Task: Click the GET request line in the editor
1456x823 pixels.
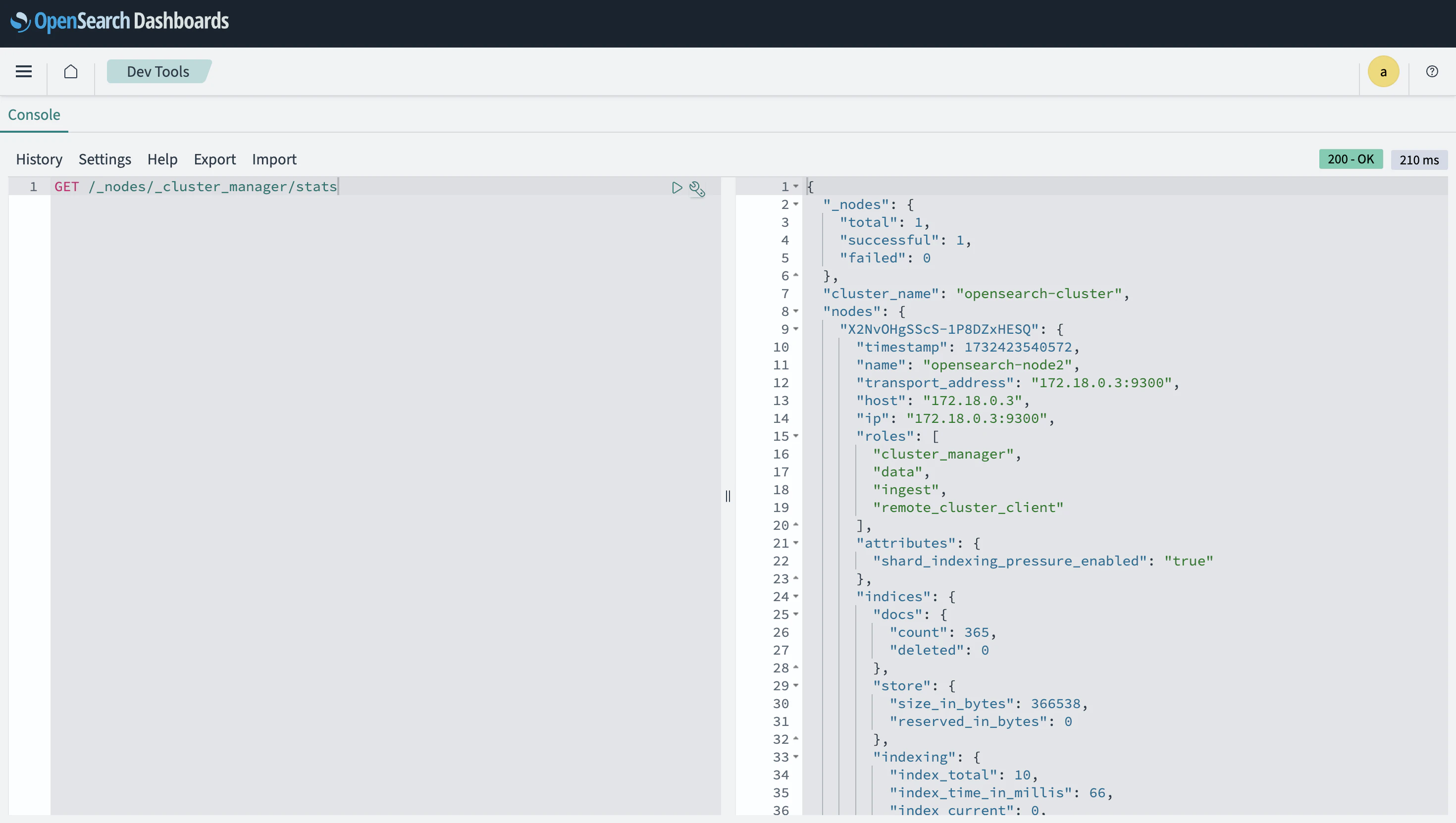Action: [x=196, y=187]
